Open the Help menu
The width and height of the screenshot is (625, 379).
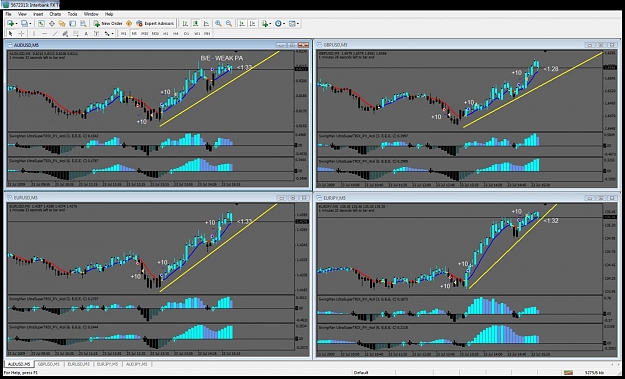pyautogui.click(x=109, y=14)
